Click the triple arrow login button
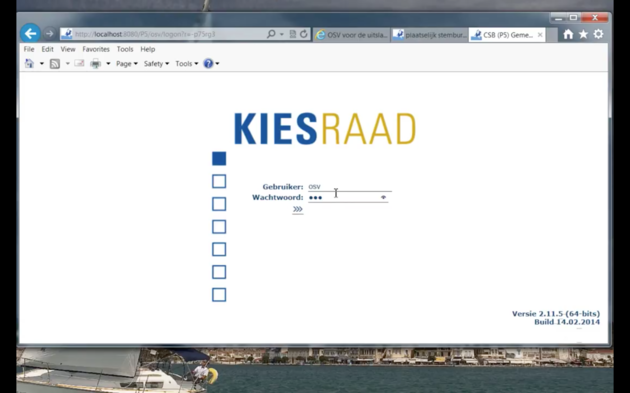630x393 pixels. click(298, 209)
